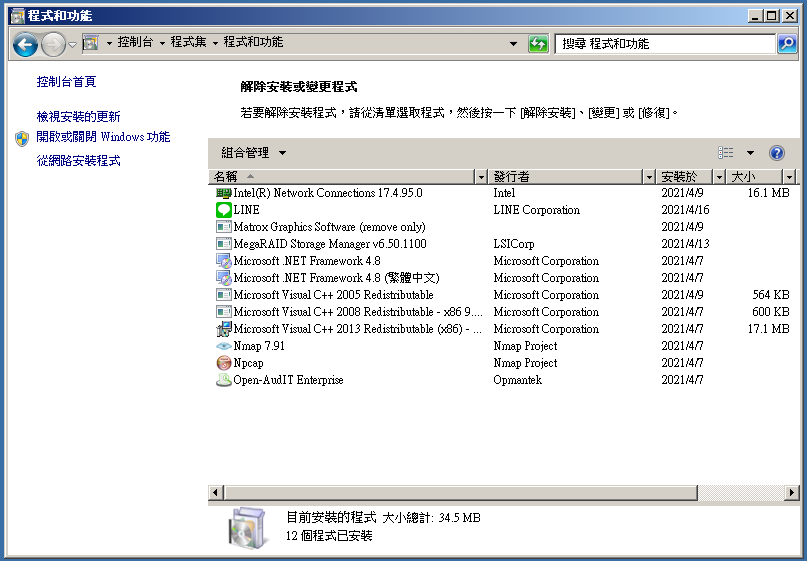Open the 名稱 column filter dropdown
The height and width of the screenshot is (561, 807).
tap(481, 177)
